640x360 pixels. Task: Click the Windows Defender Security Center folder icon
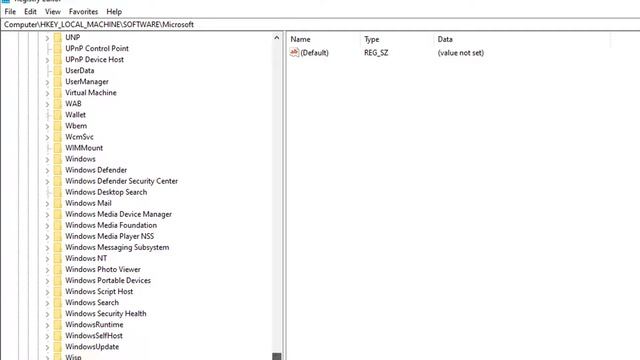click(x=58, y=181)
